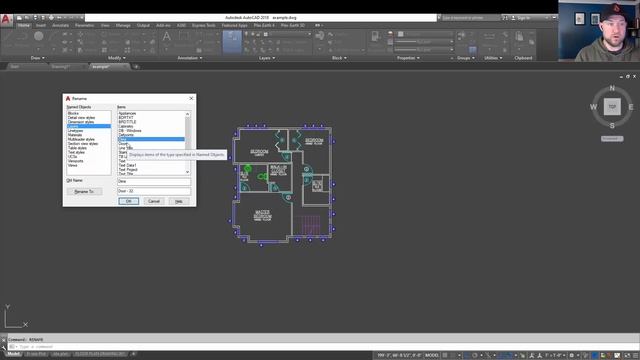Select the large Text annotation tool
This screenshot has width=640, height=360.
pos(167,37)
